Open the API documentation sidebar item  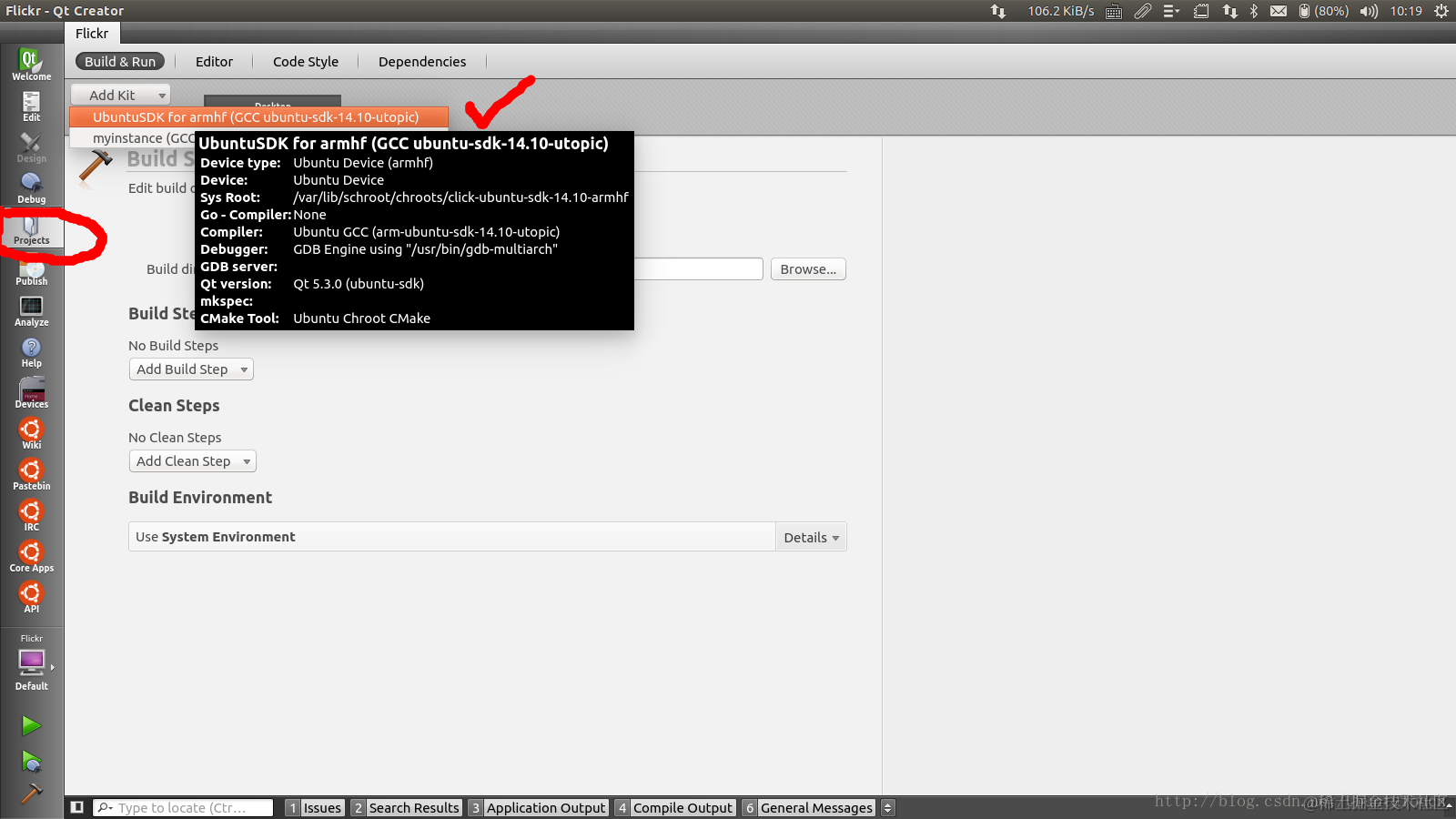click(x=31, y=597)
